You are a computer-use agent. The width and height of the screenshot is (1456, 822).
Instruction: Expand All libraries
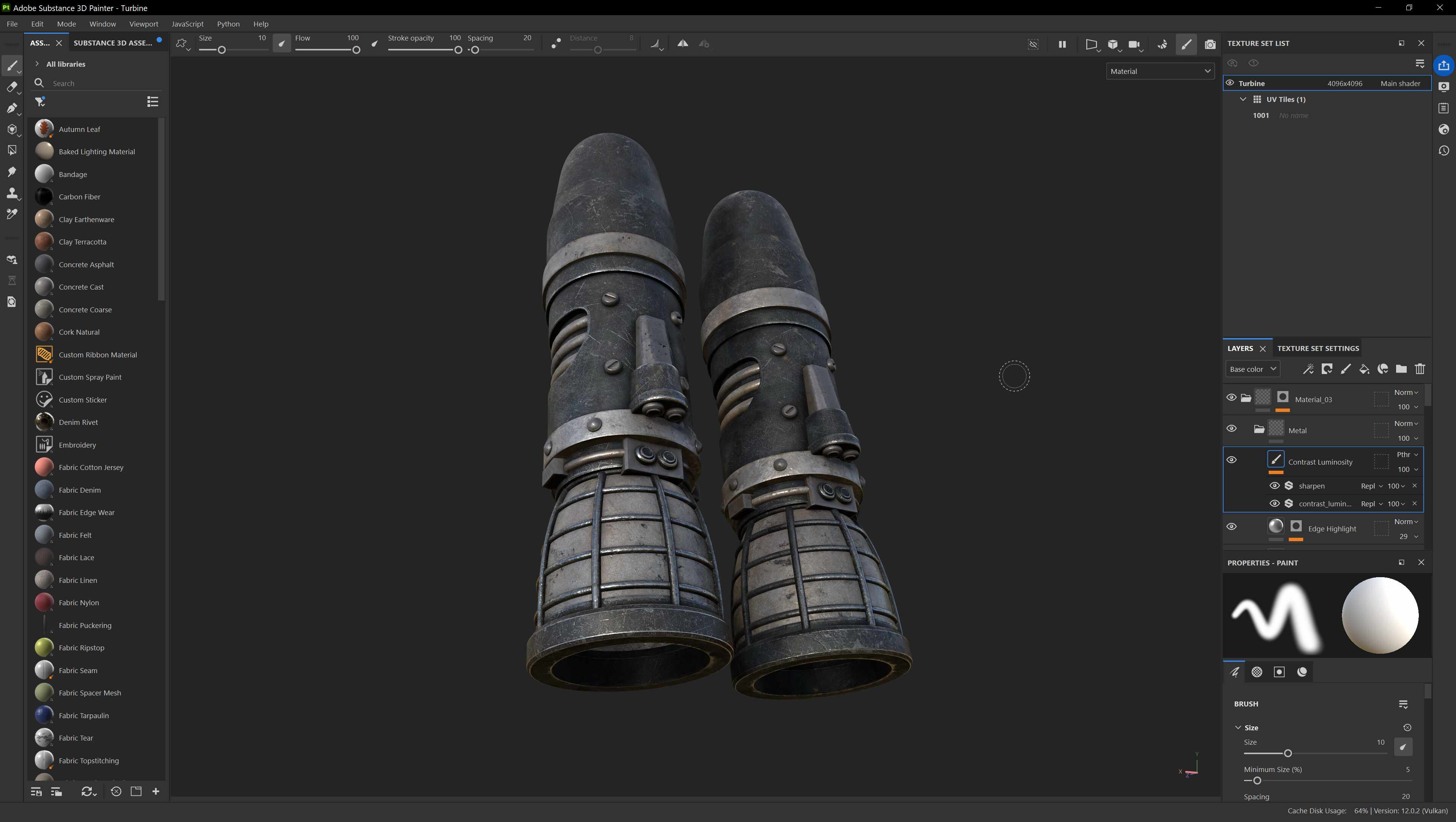coord(37,64)
